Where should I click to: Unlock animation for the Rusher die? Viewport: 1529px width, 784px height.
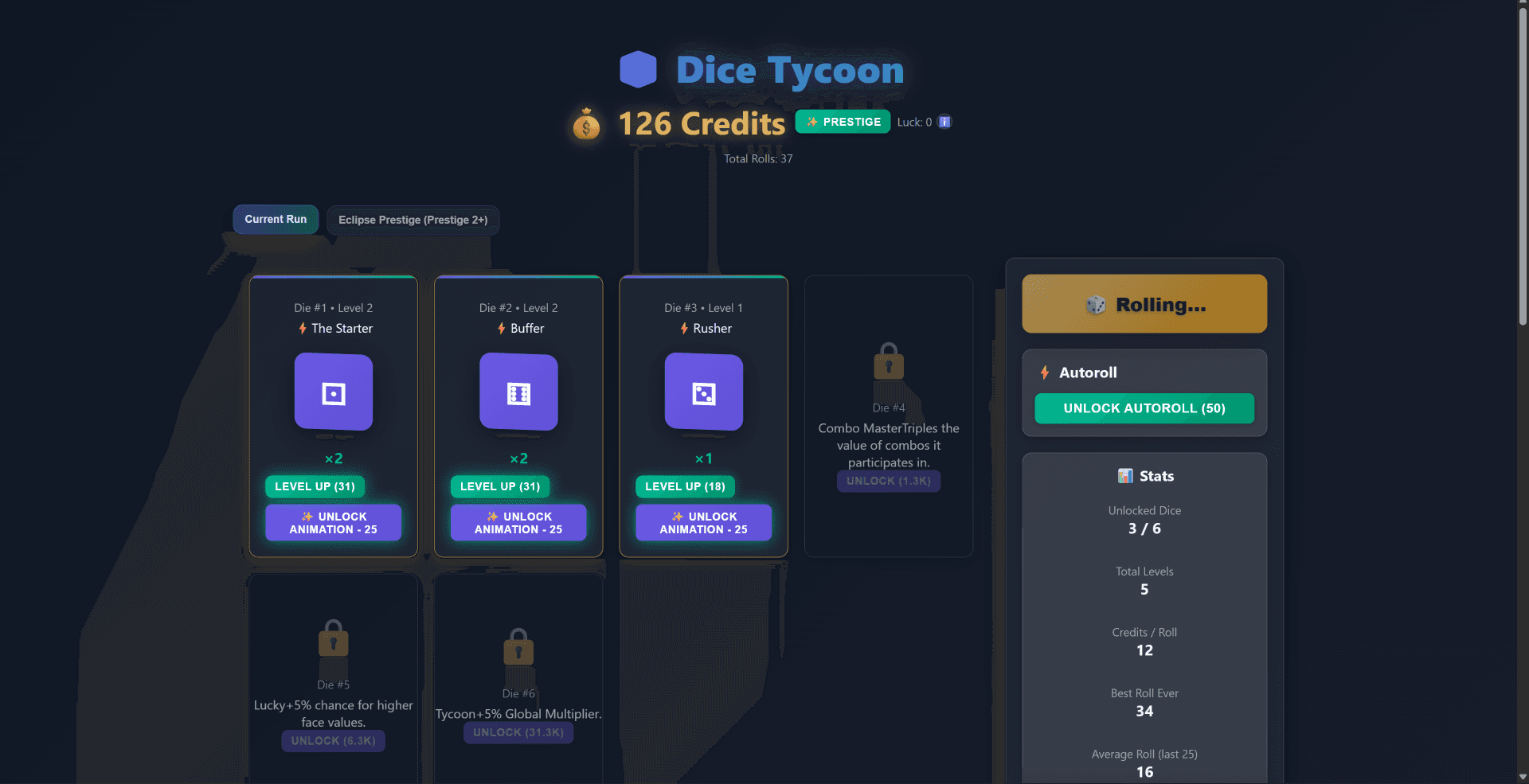(x=704, y=523)
